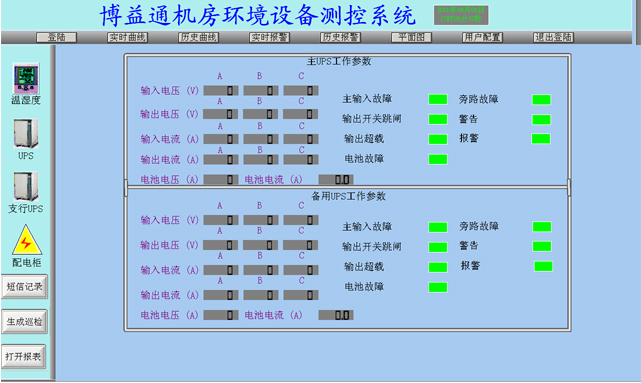Select the UPS cabinet icon
The image size is (641, 383).
26,133
